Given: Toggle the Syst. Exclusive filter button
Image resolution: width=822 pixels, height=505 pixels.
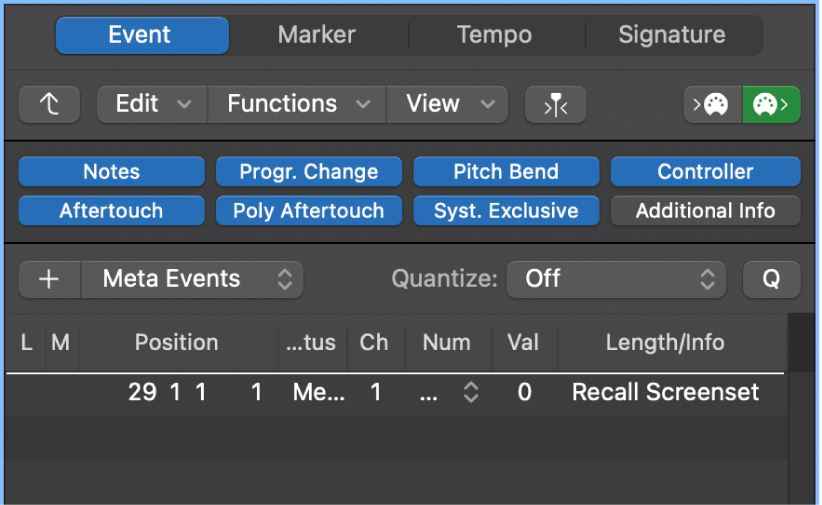Looking at the screenshot, I should point(506,211).
